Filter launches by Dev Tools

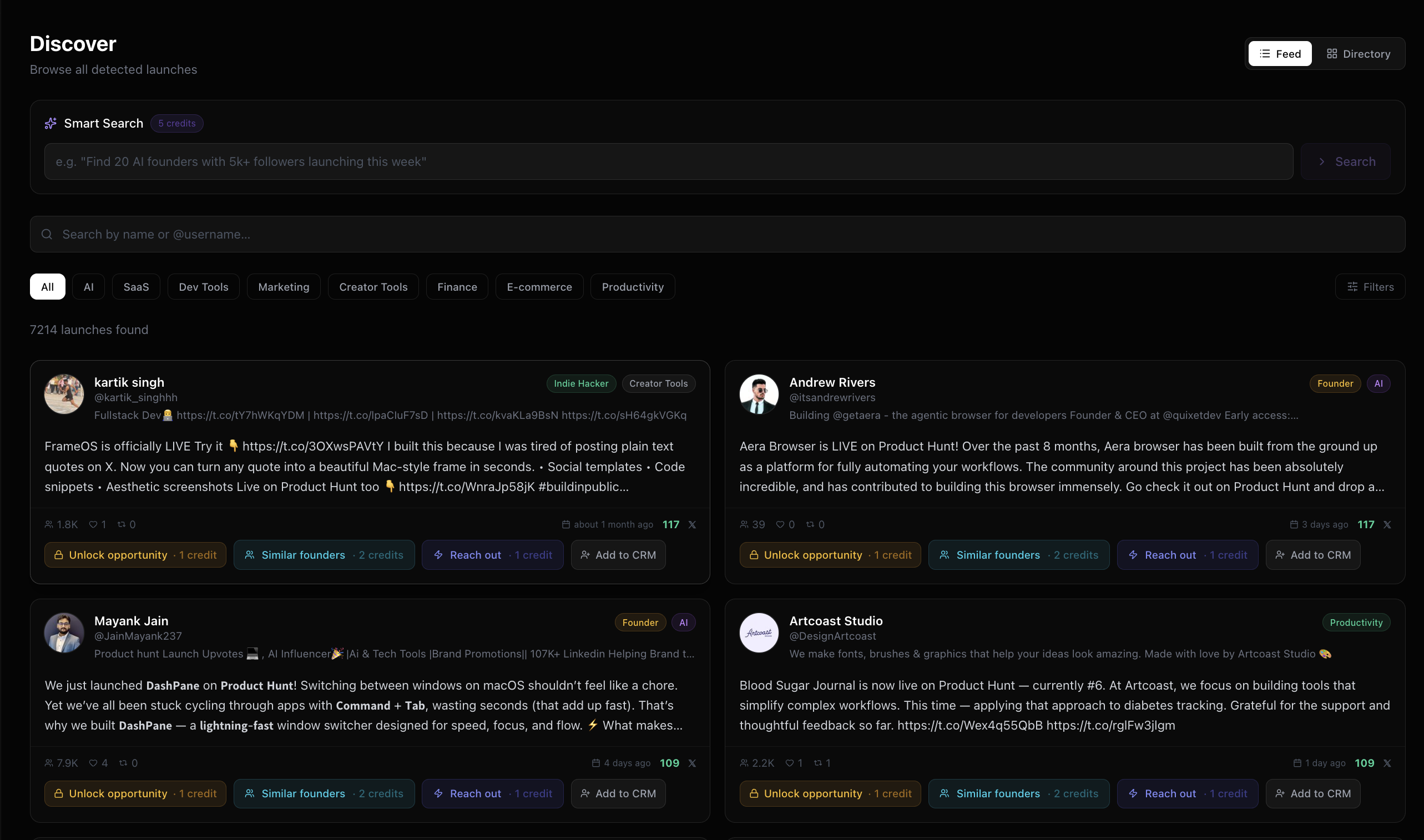pyautogui.click(x=203, y=287)
